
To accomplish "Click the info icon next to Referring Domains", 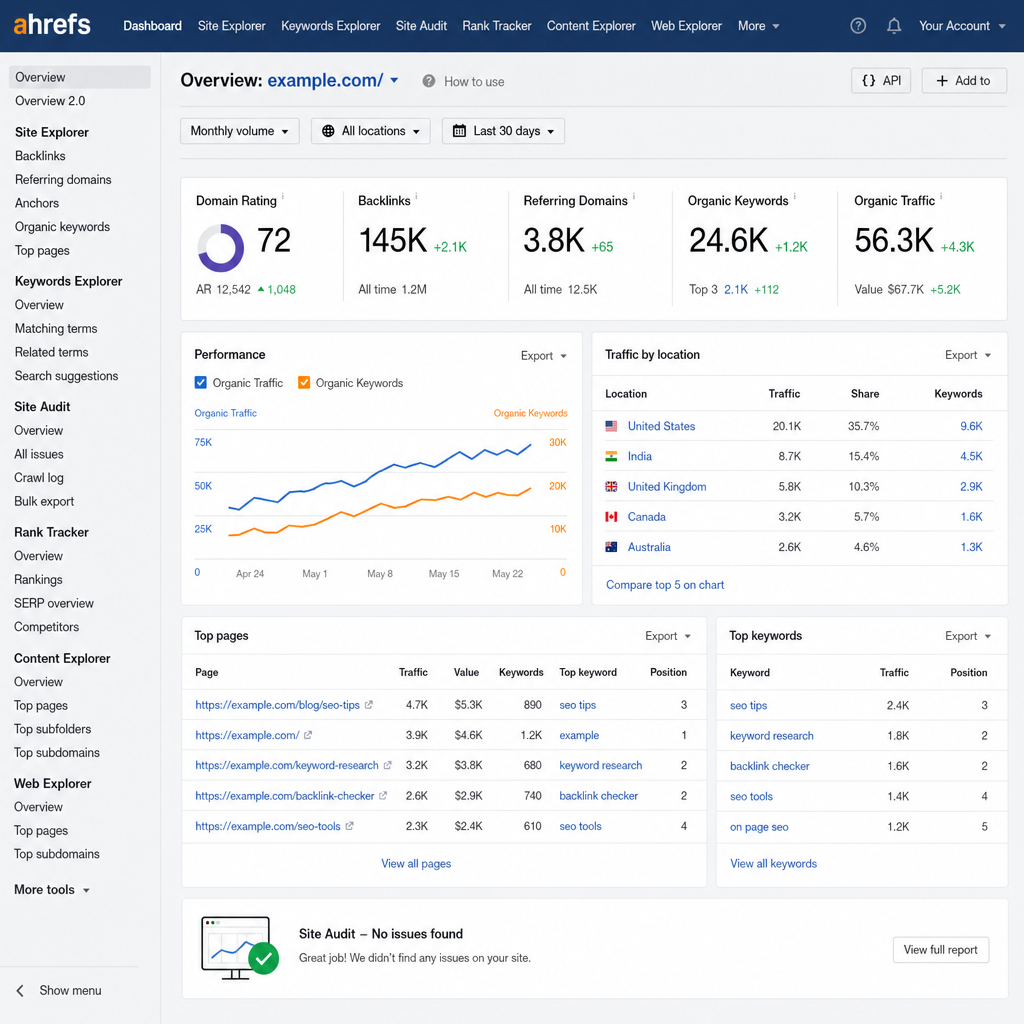I will tap(634, 195).
